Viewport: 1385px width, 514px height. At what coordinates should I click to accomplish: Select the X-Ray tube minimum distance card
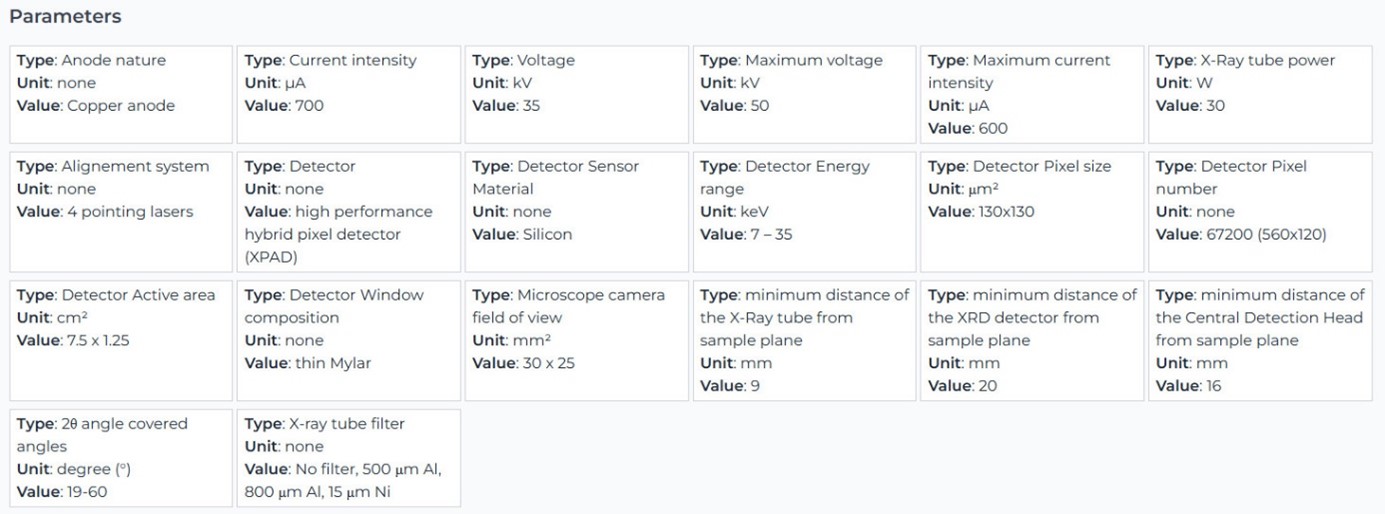805,340
